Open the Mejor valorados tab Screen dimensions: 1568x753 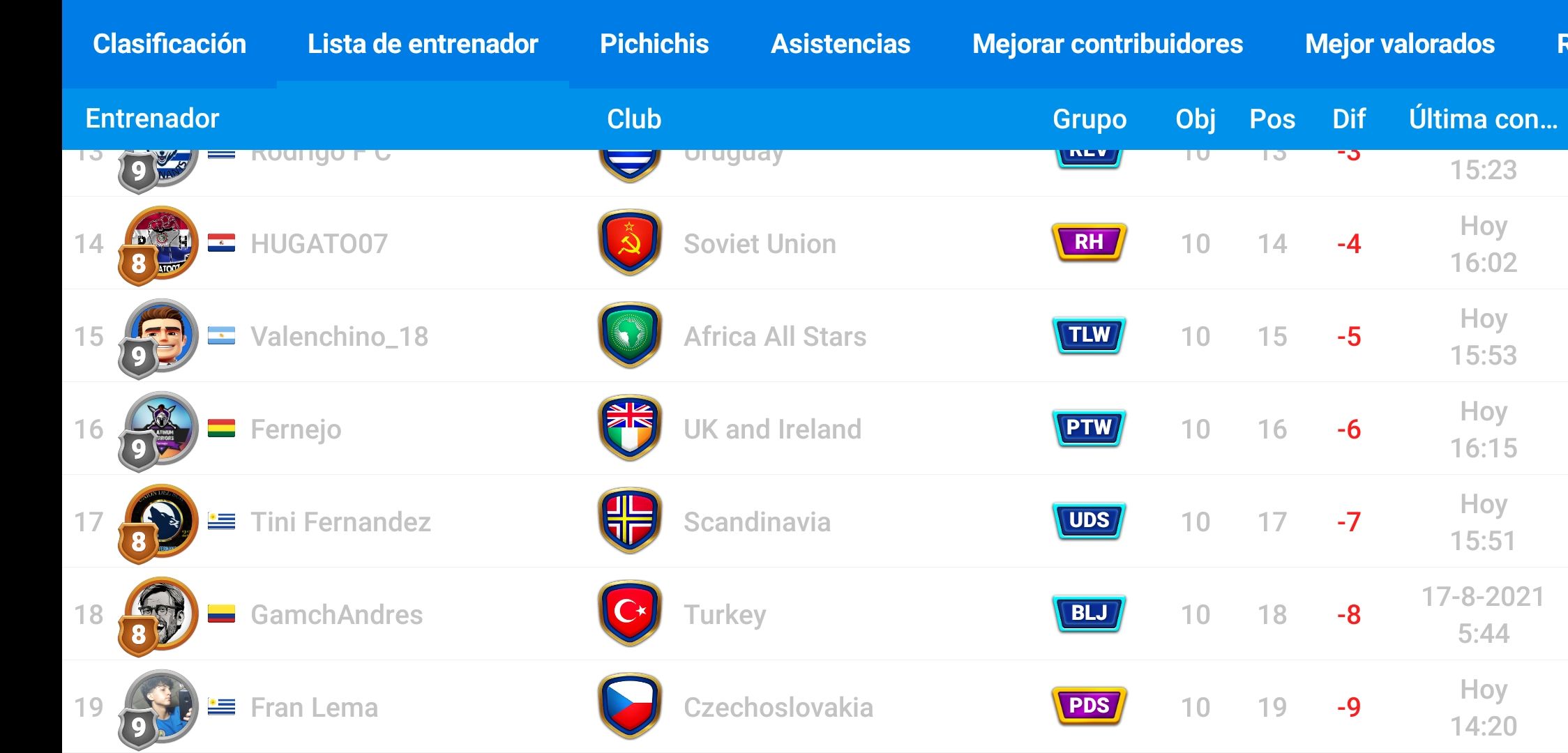coord(1400,44)
